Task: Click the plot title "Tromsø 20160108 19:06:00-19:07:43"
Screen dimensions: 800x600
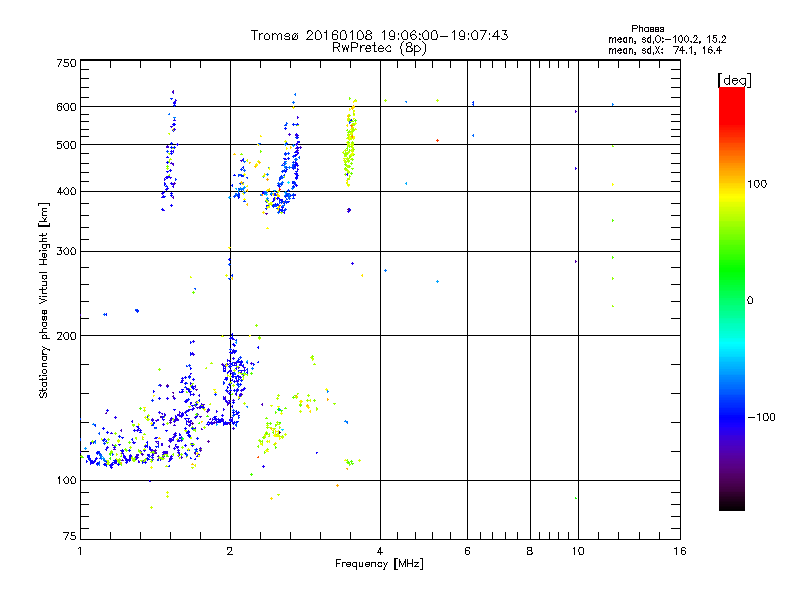Action: click(x=379, y=35)
